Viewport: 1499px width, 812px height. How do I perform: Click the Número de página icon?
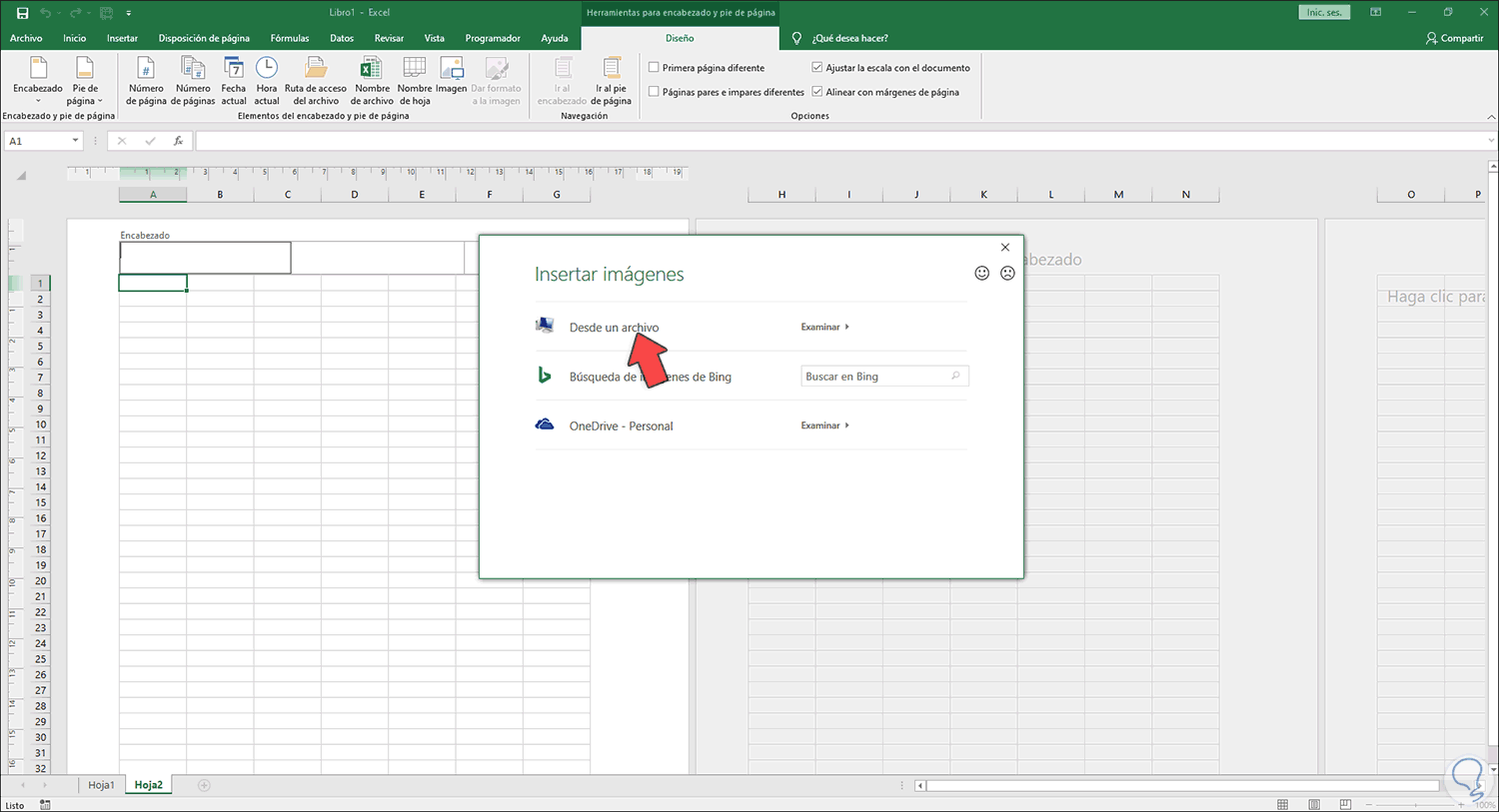(146, 80)
